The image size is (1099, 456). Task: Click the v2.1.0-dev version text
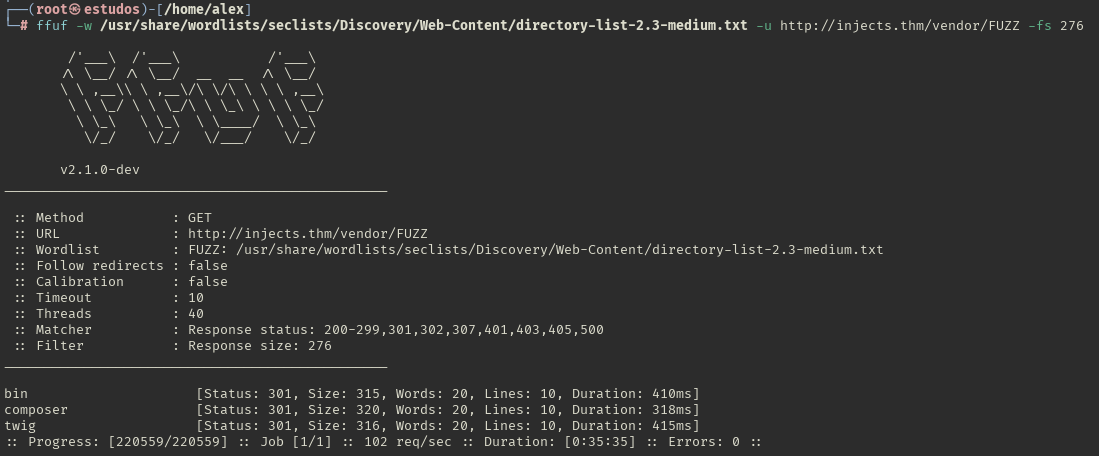(100, 170)
